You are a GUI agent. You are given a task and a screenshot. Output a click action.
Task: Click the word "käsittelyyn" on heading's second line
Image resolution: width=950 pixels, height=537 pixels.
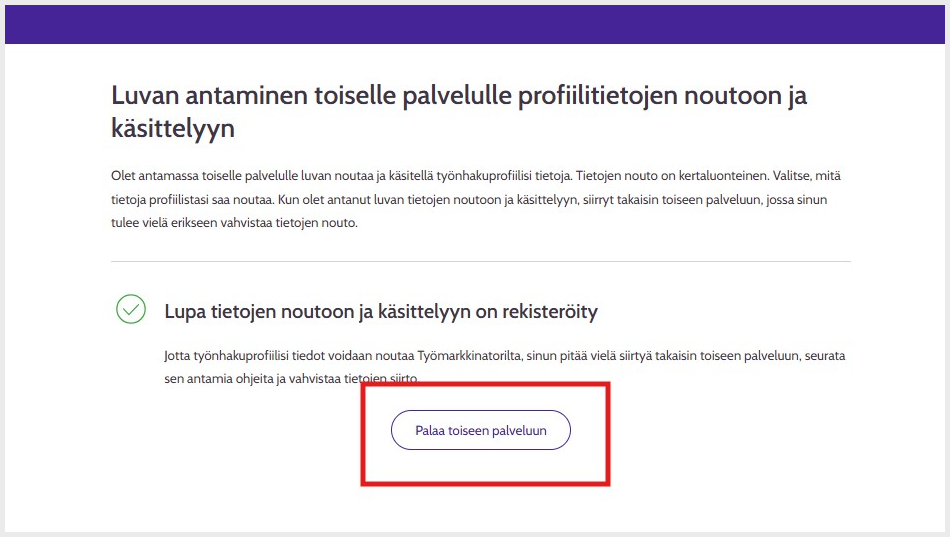(x=173, y=130)
